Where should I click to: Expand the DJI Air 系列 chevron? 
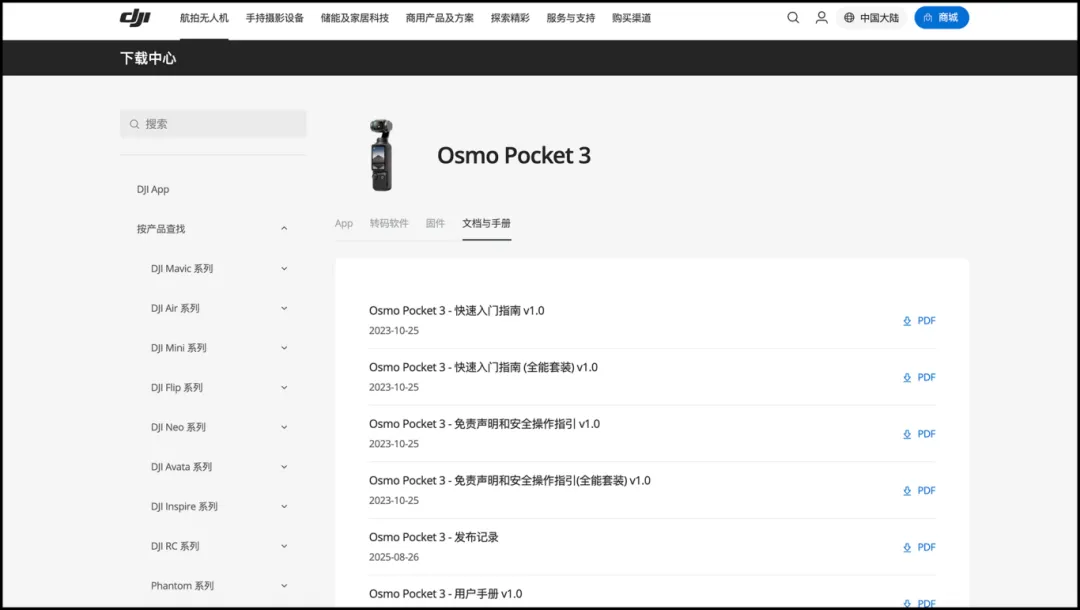point(284,308)
